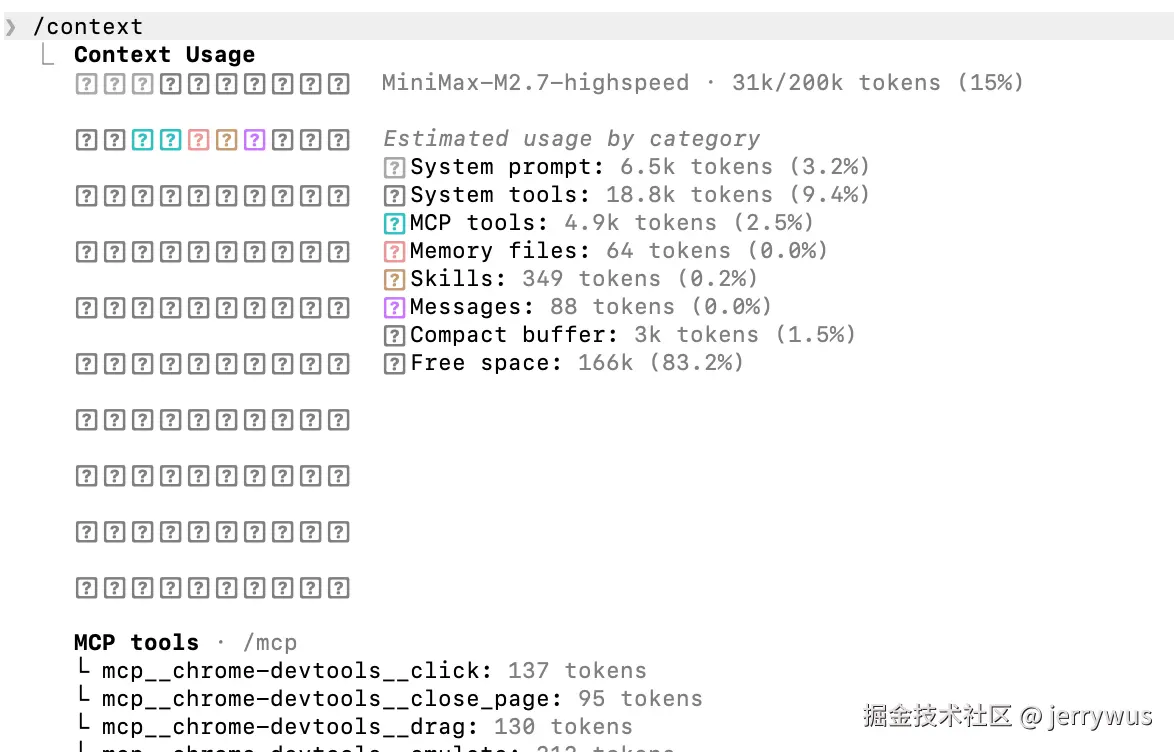Screen dimensions: 1174x752
Task: Click the /context command text
Action: tap(88, 27)
